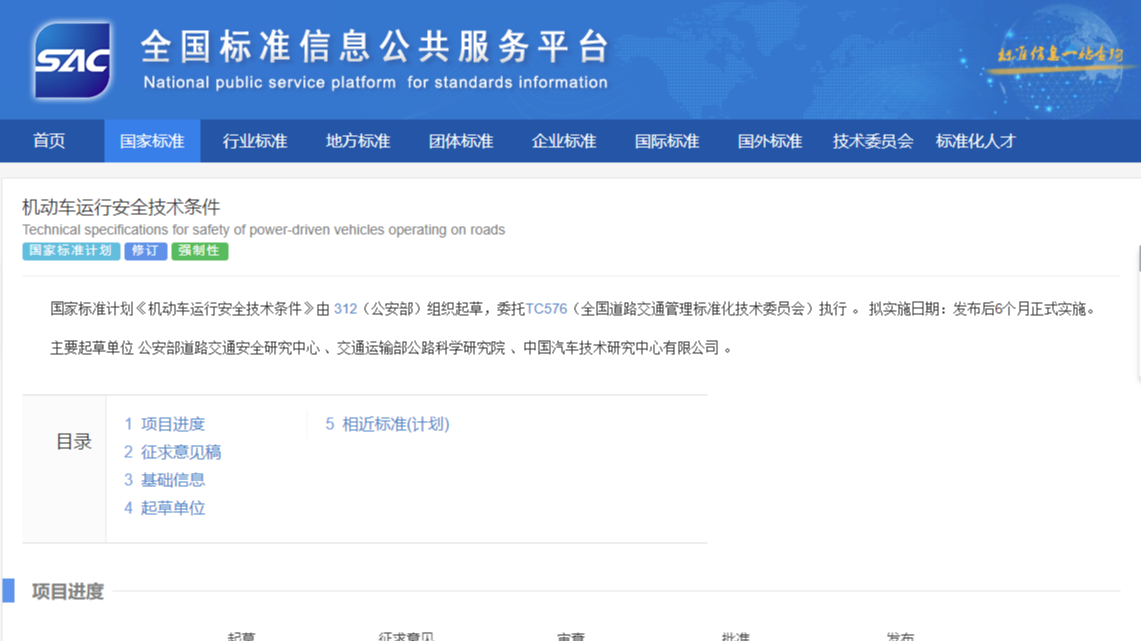Open 相近标准(计划) contents link

tap(395, 424)
